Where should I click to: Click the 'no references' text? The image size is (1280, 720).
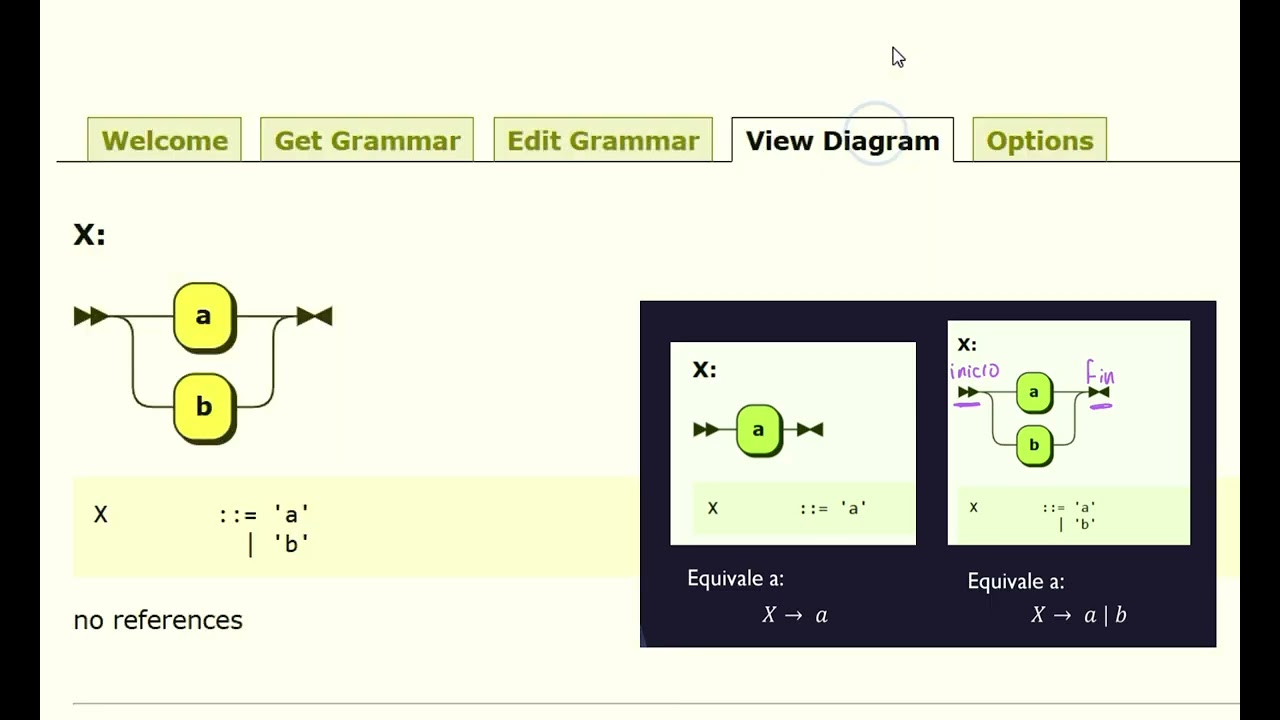click(x=158, y=620)
